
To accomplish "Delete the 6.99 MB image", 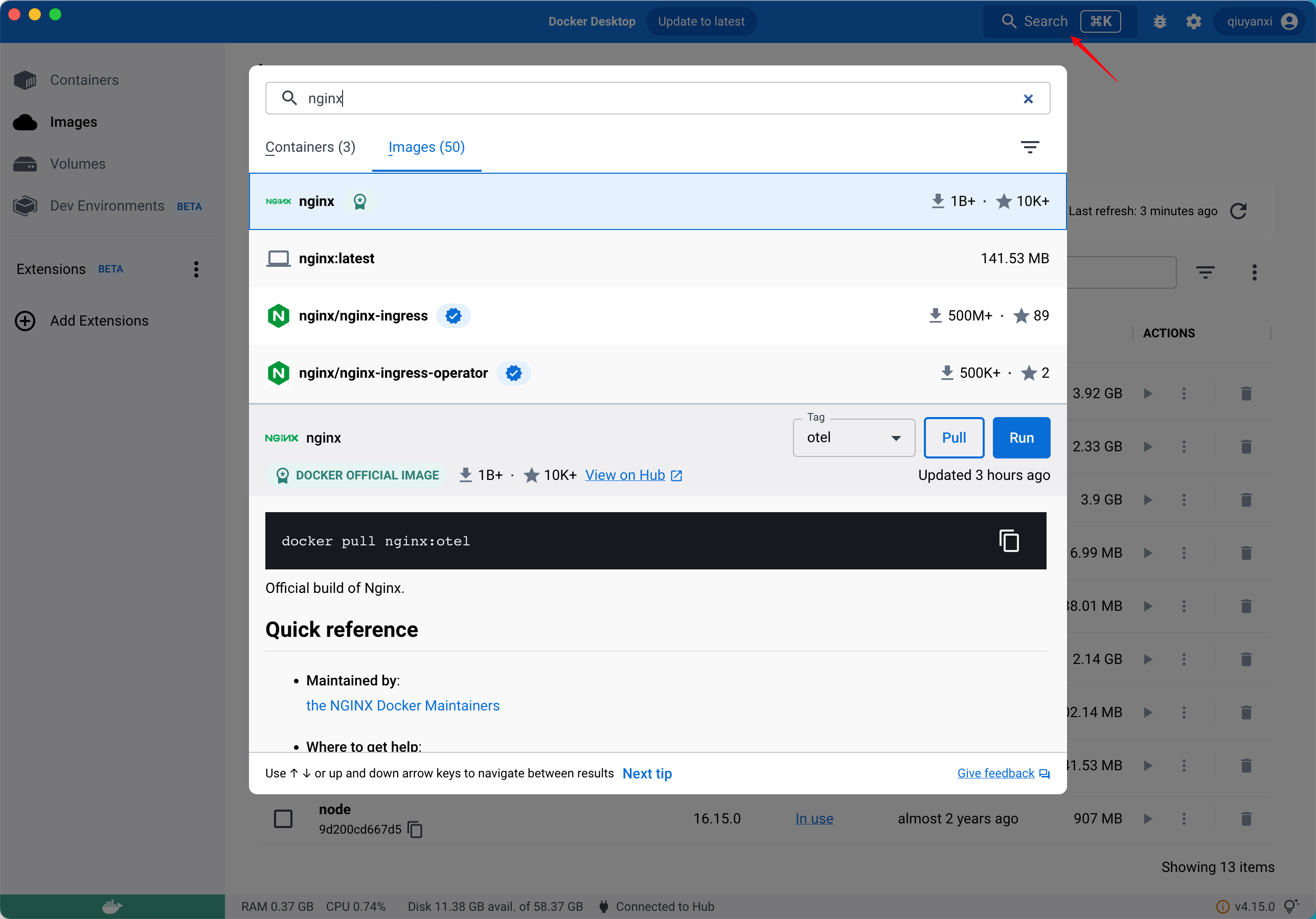I will [x=1246, y=553].
